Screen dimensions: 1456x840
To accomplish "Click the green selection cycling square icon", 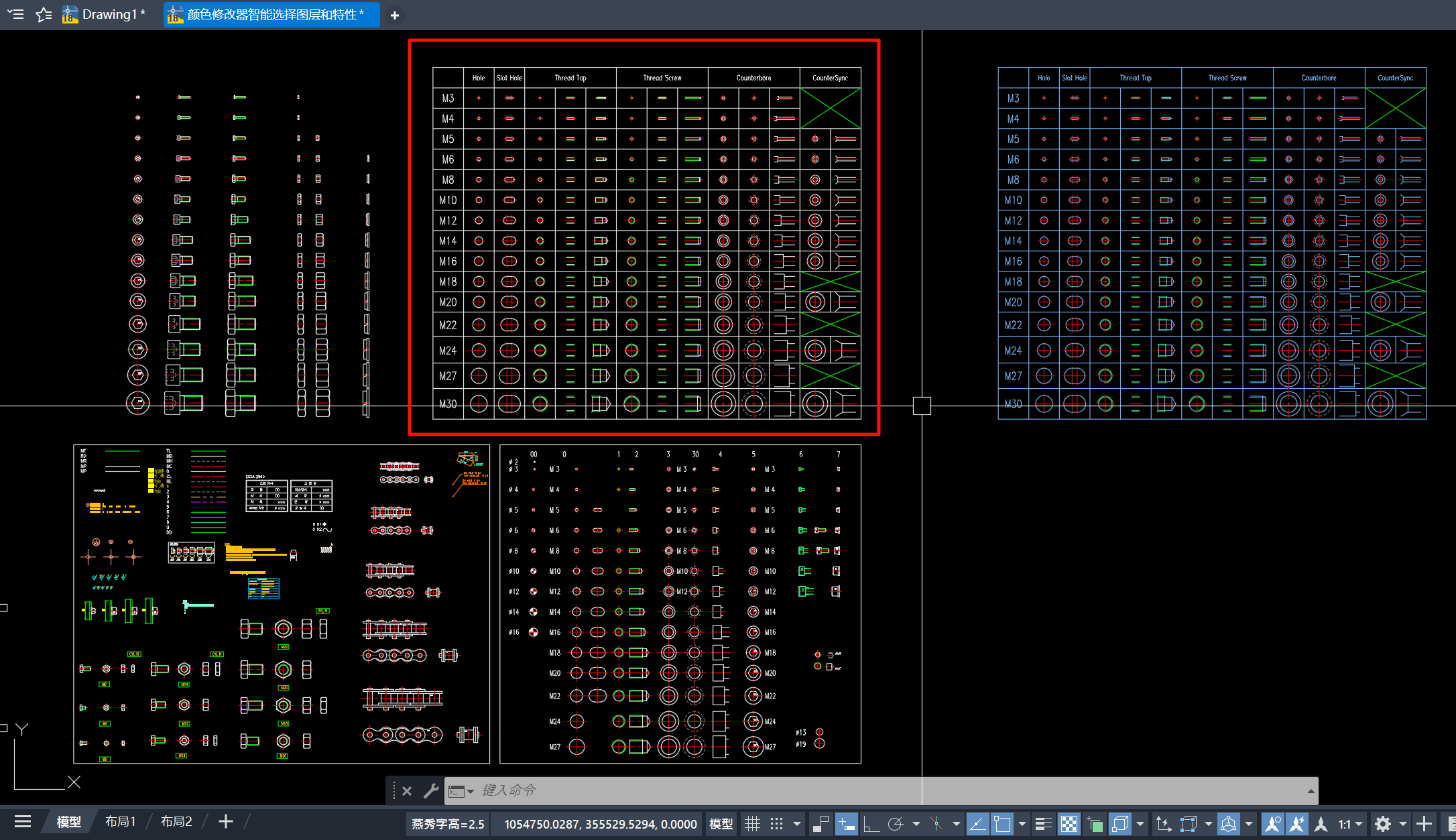I will [1095, 824].
